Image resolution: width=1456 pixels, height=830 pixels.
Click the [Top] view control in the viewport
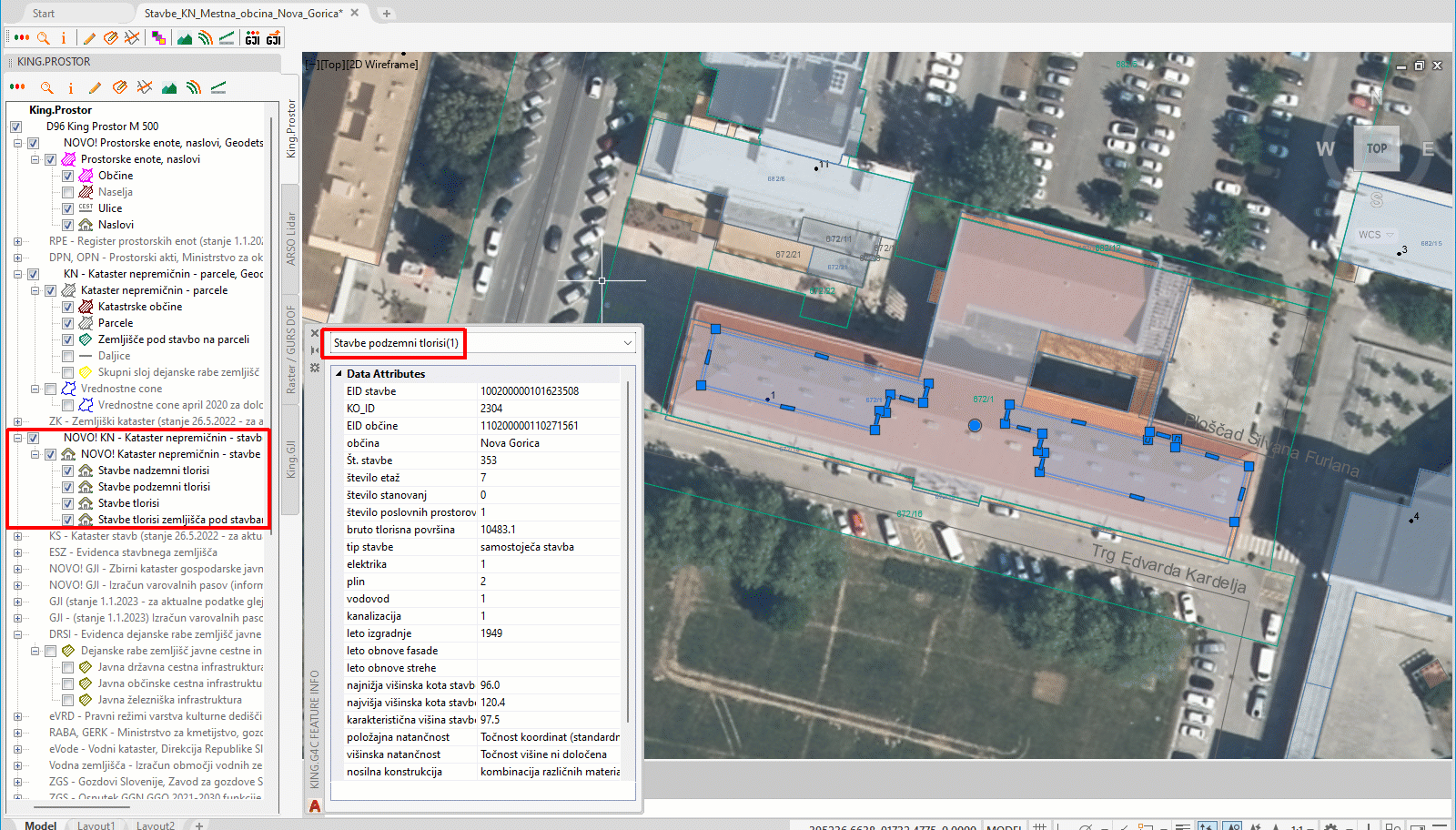334,65
